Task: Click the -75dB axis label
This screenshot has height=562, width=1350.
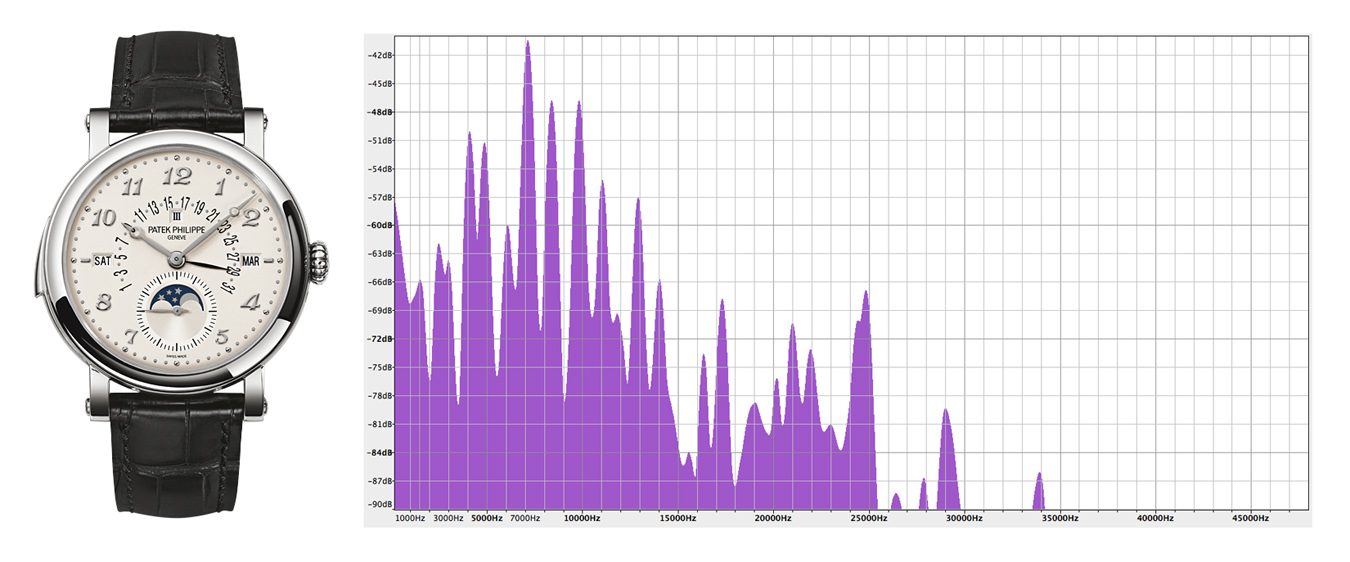Action: (x=379, y=367)
